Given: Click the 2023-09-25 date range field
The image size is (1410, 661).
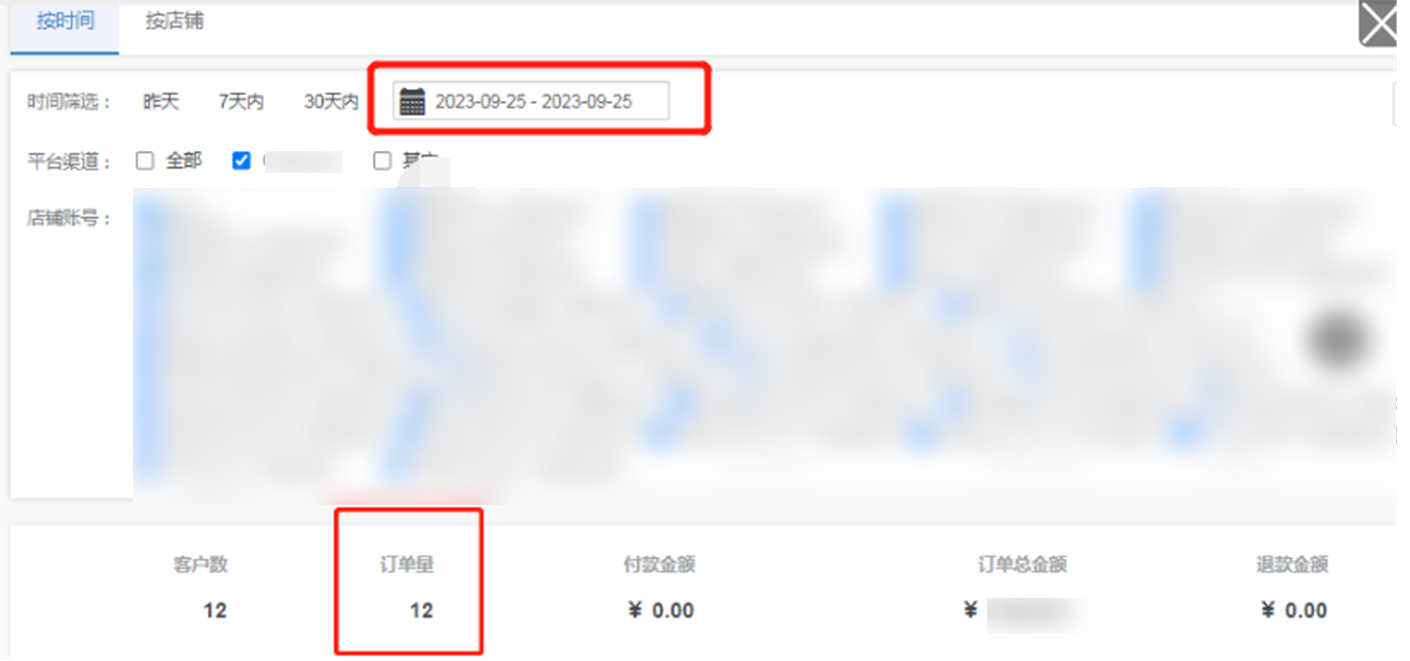Looking at the screenshot, I should coord(531,101).
